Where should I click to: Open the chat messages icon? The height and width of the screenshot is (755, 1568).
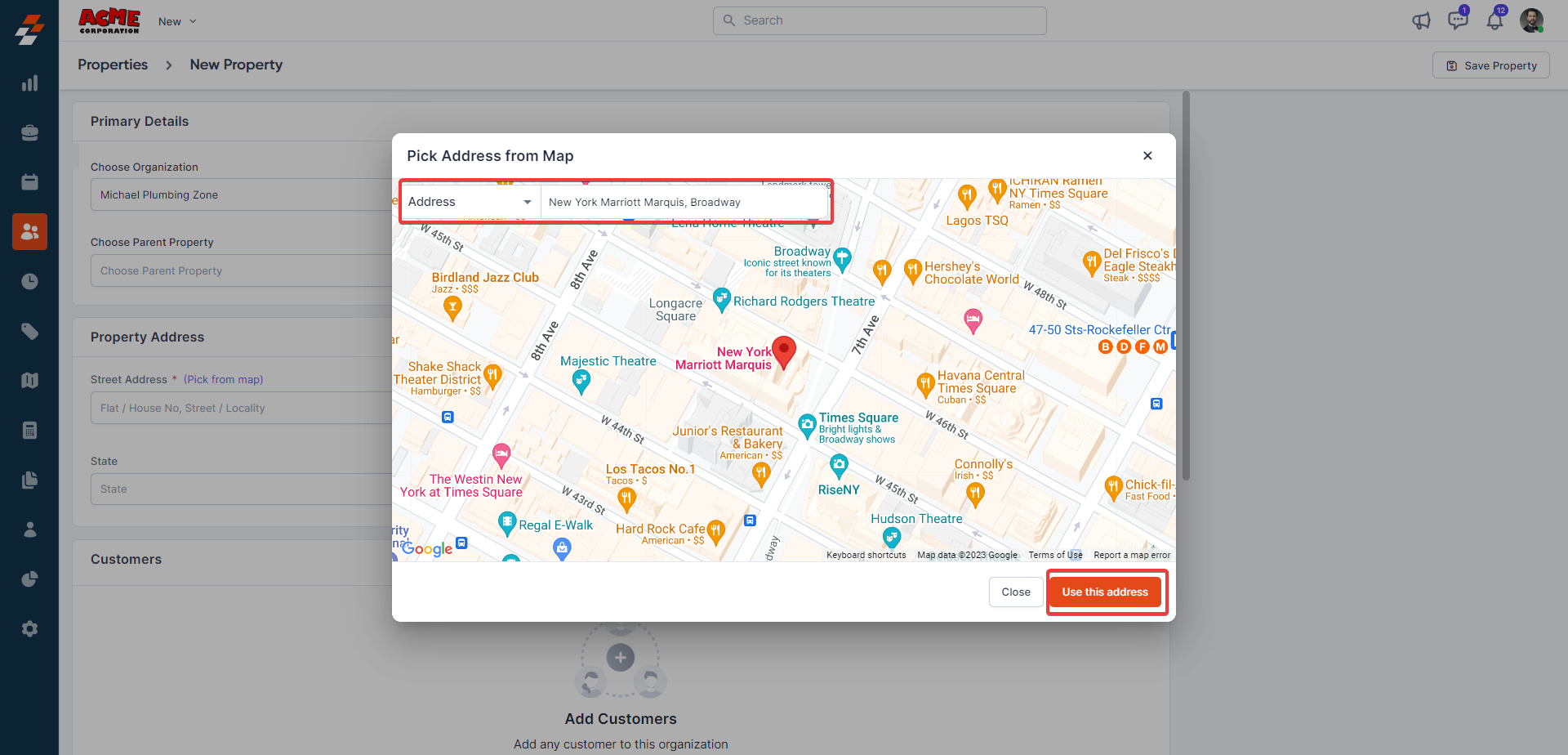[1458, 20]
